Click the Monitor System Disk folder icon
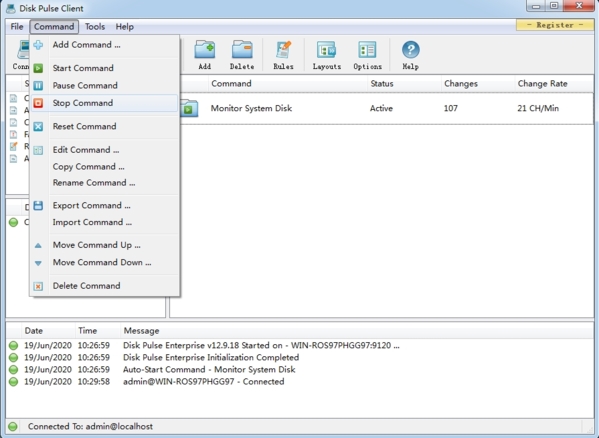The height and width of the screenshot is (438, 599). coord(189,108)
